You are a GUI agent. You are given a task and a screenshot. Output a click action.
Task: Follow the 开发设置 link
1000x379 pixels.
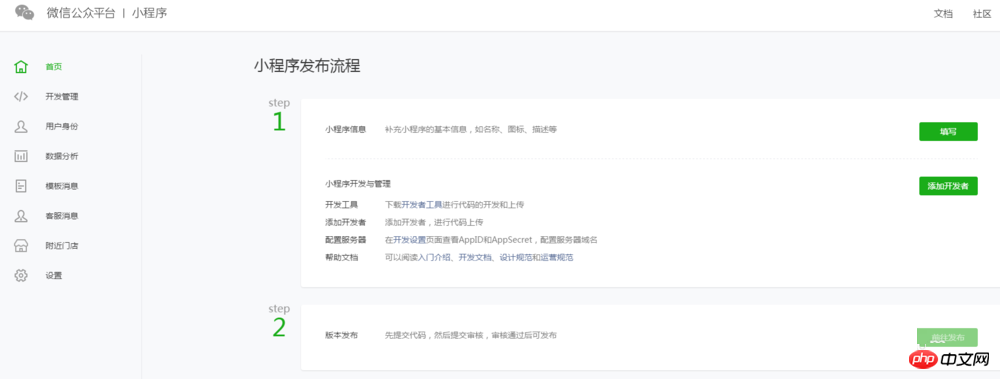pos(409,240)
